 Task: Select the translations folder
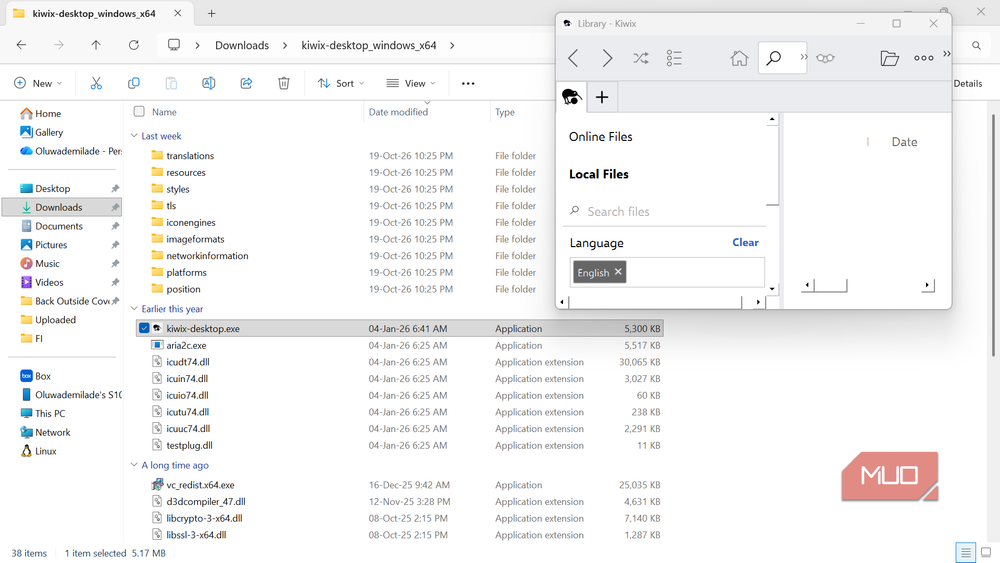[190, 156]
